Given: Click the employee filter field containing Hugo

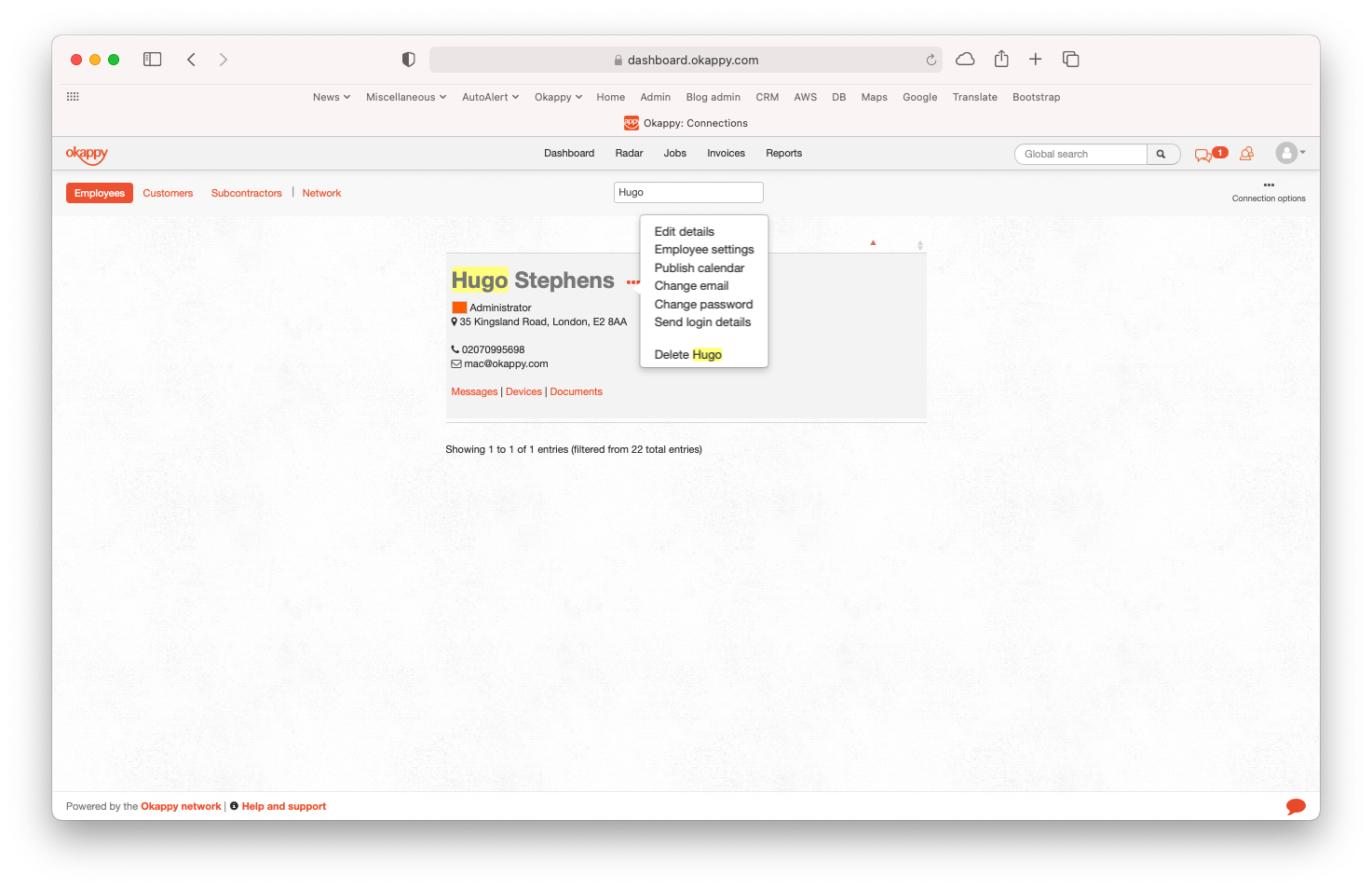Looking at the screenshot, I should click(x=688, y=192).
